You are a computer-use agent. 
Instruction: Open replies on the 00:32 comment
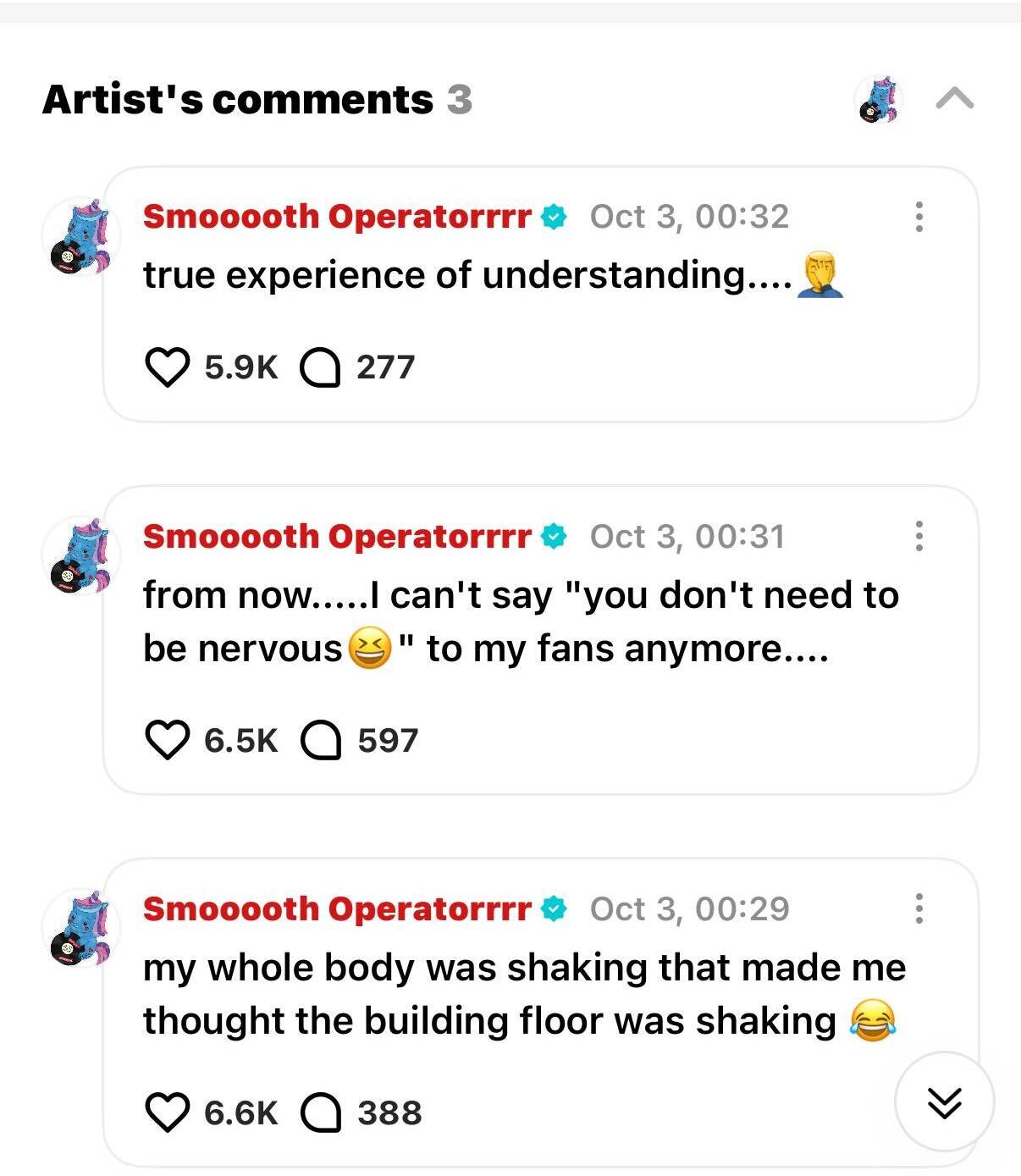[321, 367]
